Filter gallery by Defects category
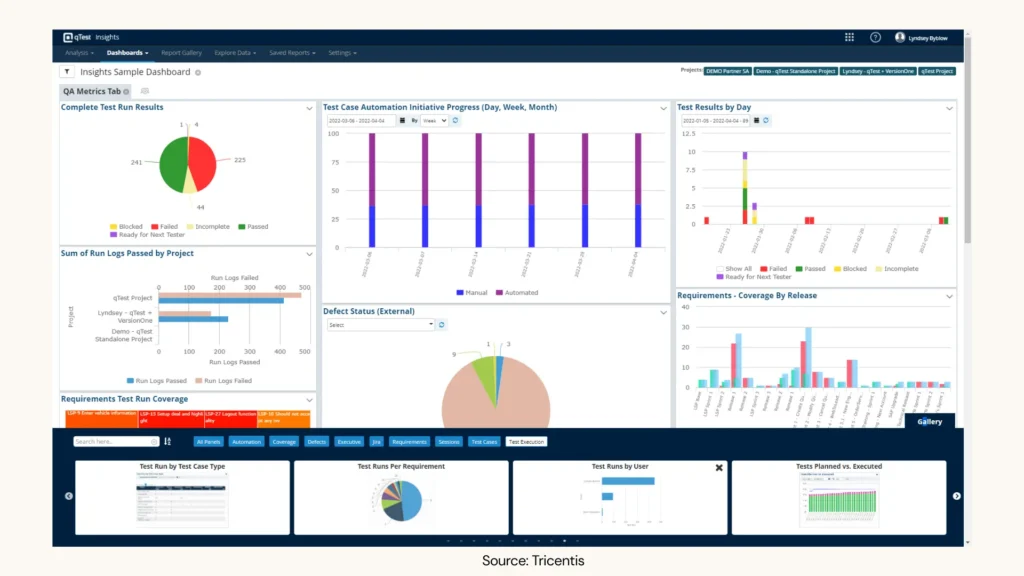 click(316, 441)
